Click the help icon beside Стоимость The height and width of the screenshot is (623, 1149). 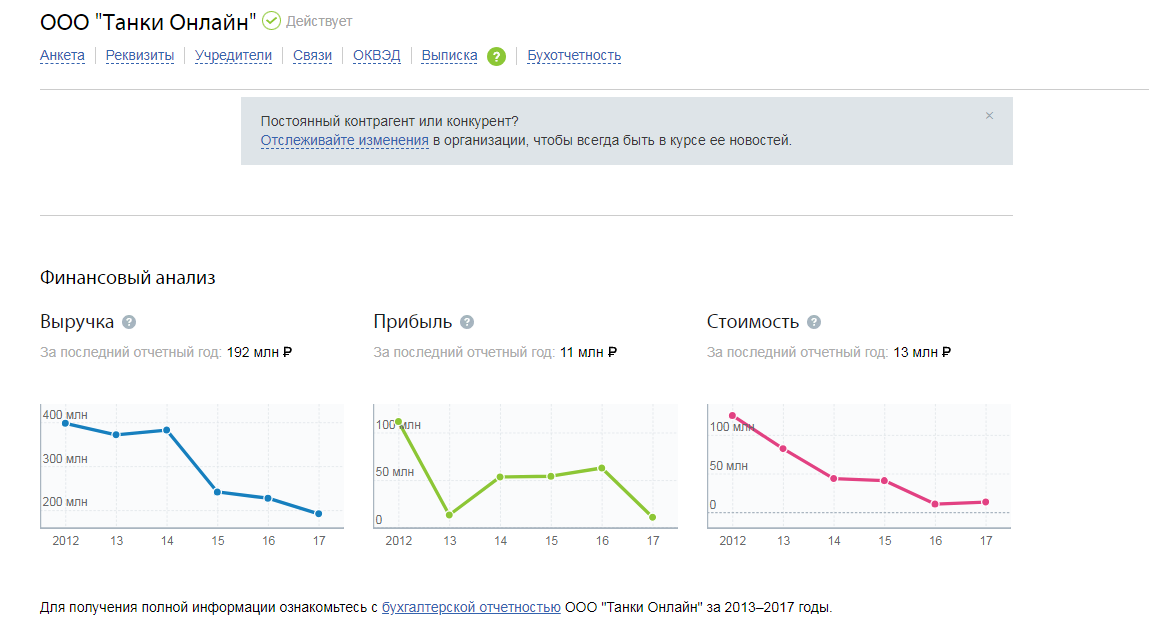pos(814,322)
